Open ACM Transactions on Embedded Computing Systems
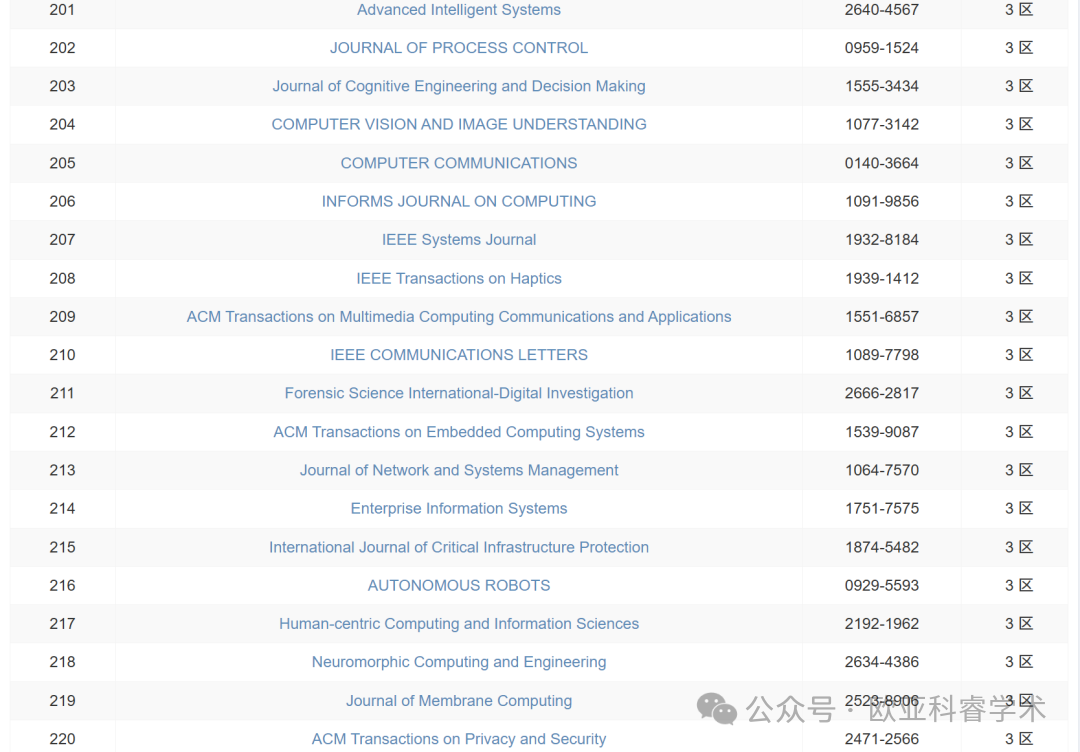The height and width of the screenshot is (752, 1080). point(459,432)
